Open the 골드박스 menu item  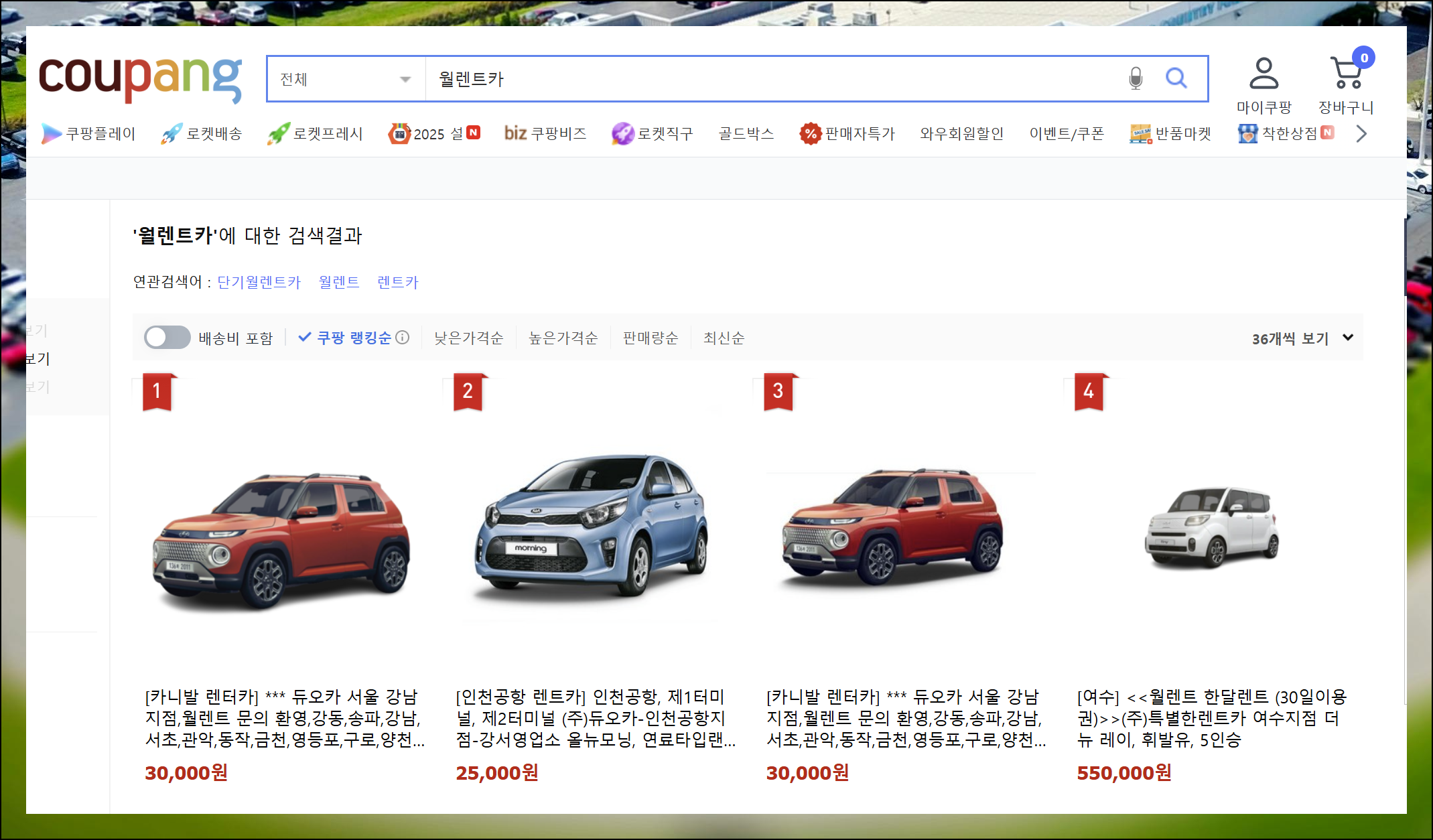click(x=746, y=134)
